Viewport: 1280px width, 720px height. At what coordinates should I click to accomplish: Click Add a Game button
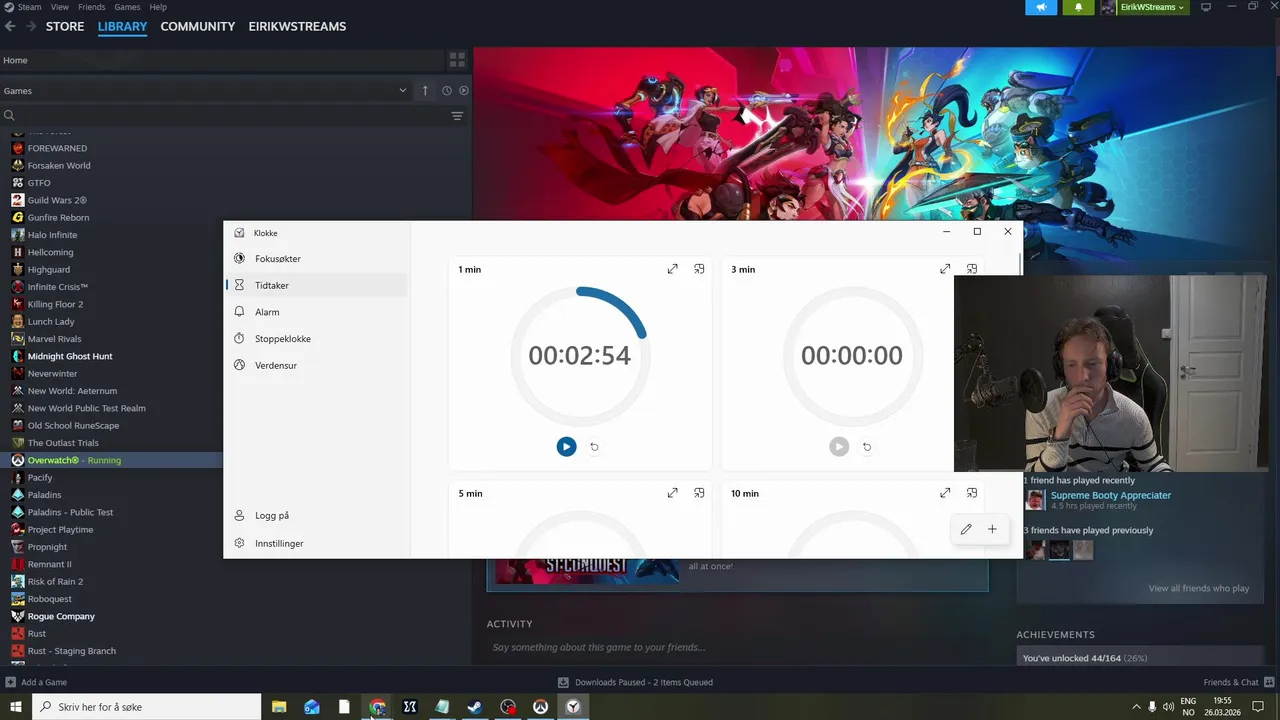[x=36, y=682]
